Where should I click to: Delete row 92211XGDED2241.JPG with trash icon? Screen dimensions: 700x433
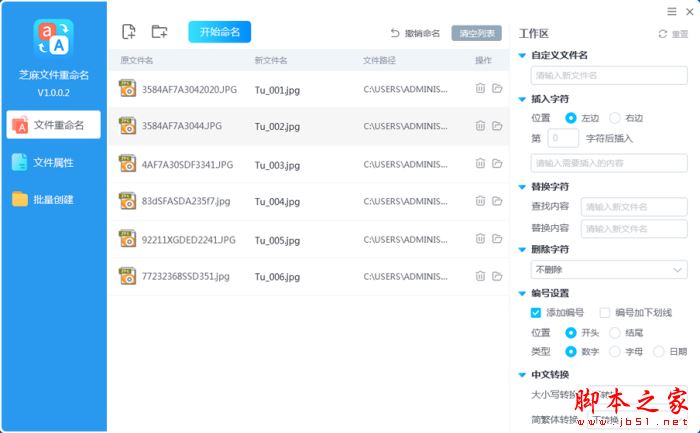[480, 238]
